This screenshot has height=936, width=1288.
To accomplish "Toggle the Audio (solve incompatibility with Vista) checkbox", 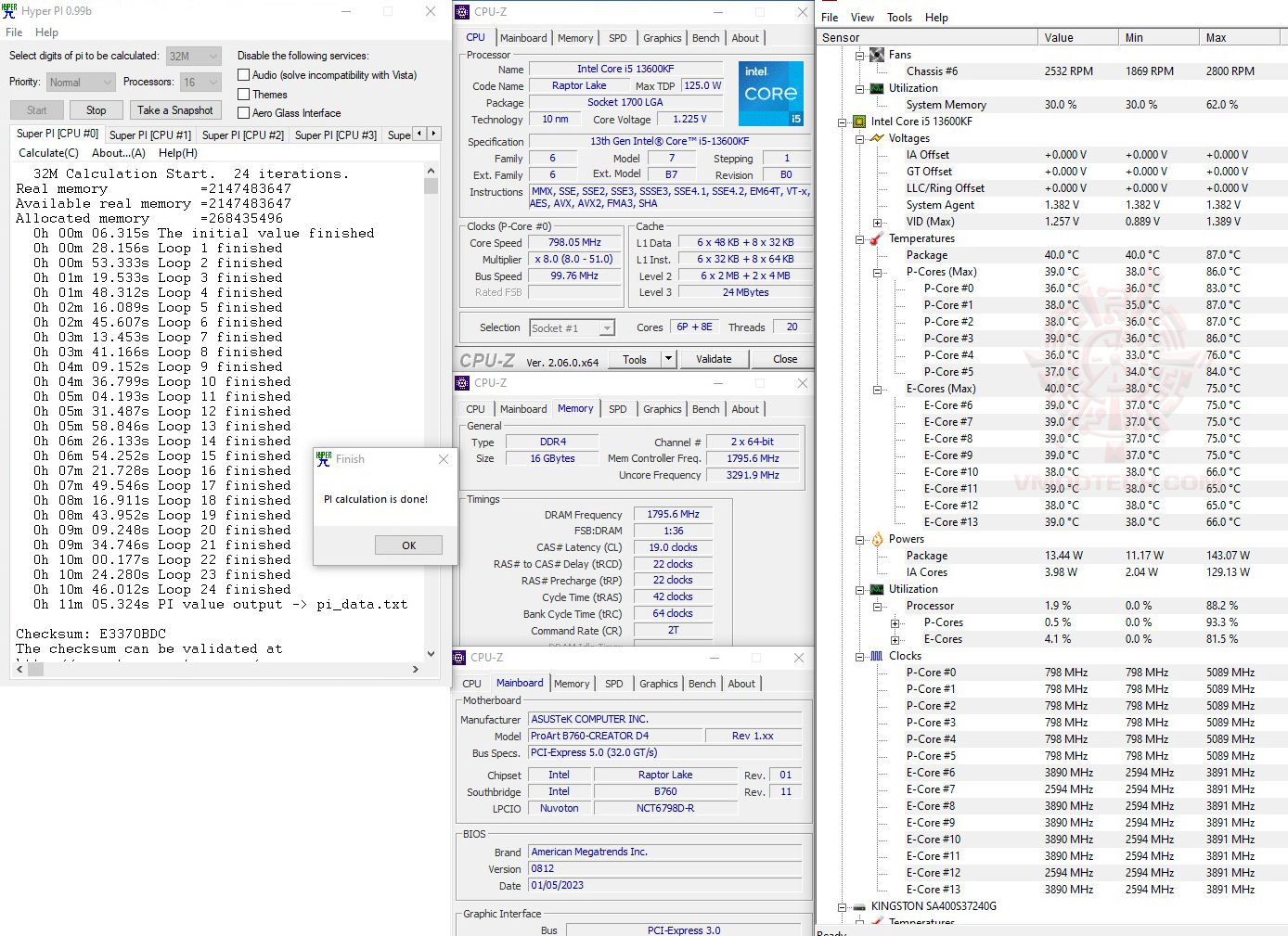I will click(x=244, y=75).
